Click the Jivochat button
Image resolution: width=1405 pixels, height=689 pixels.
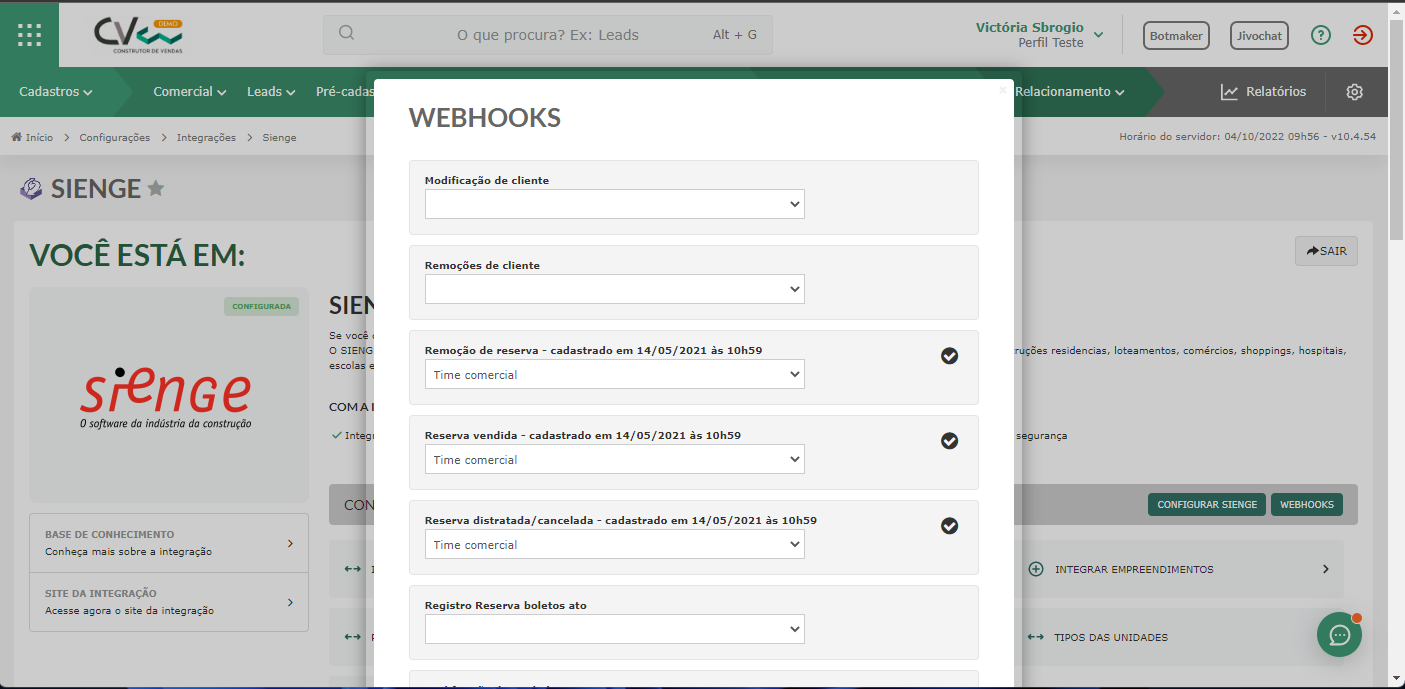(x=1259, y=35)
